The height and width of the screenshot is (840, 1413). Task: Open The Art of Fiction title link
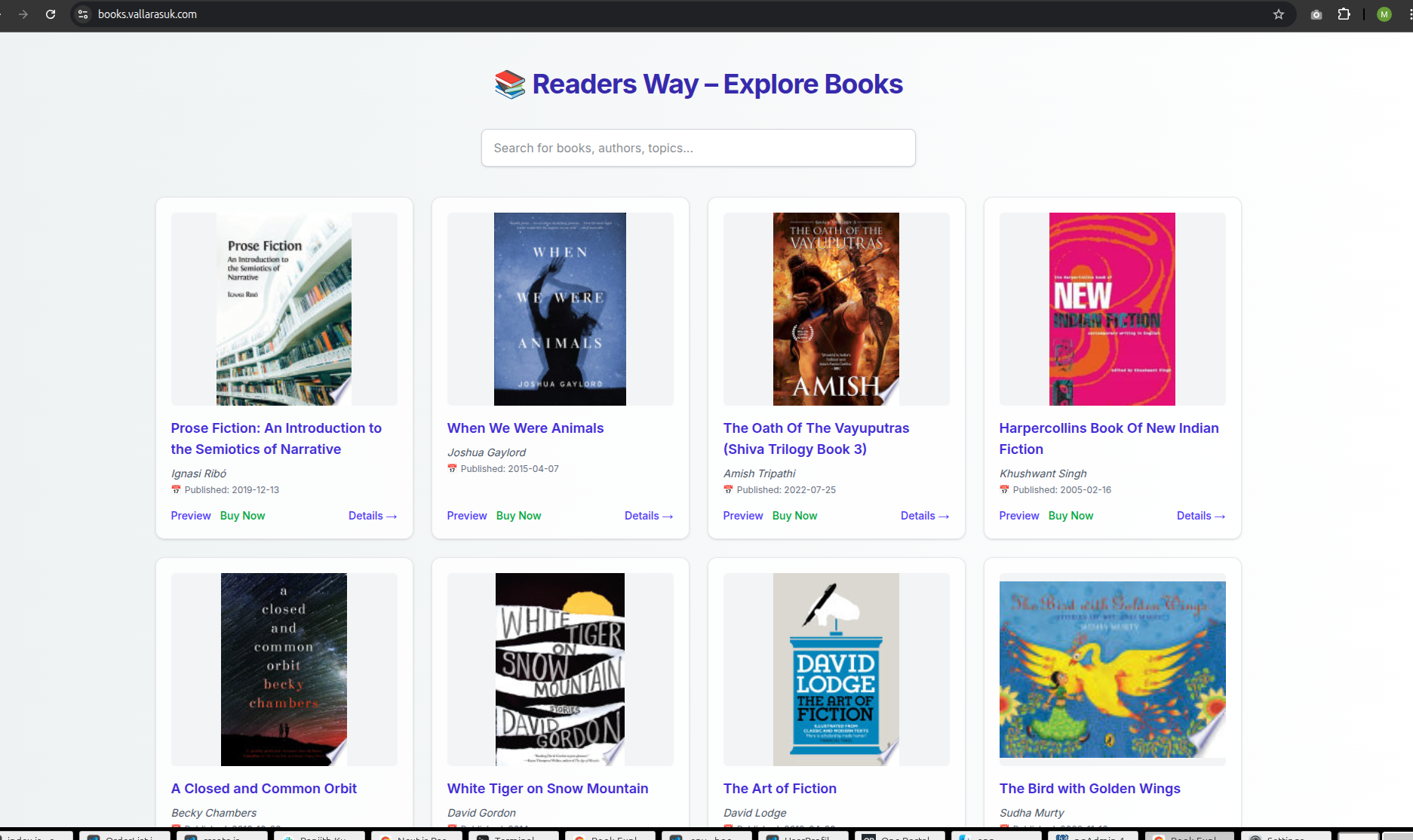coord(780,788)
